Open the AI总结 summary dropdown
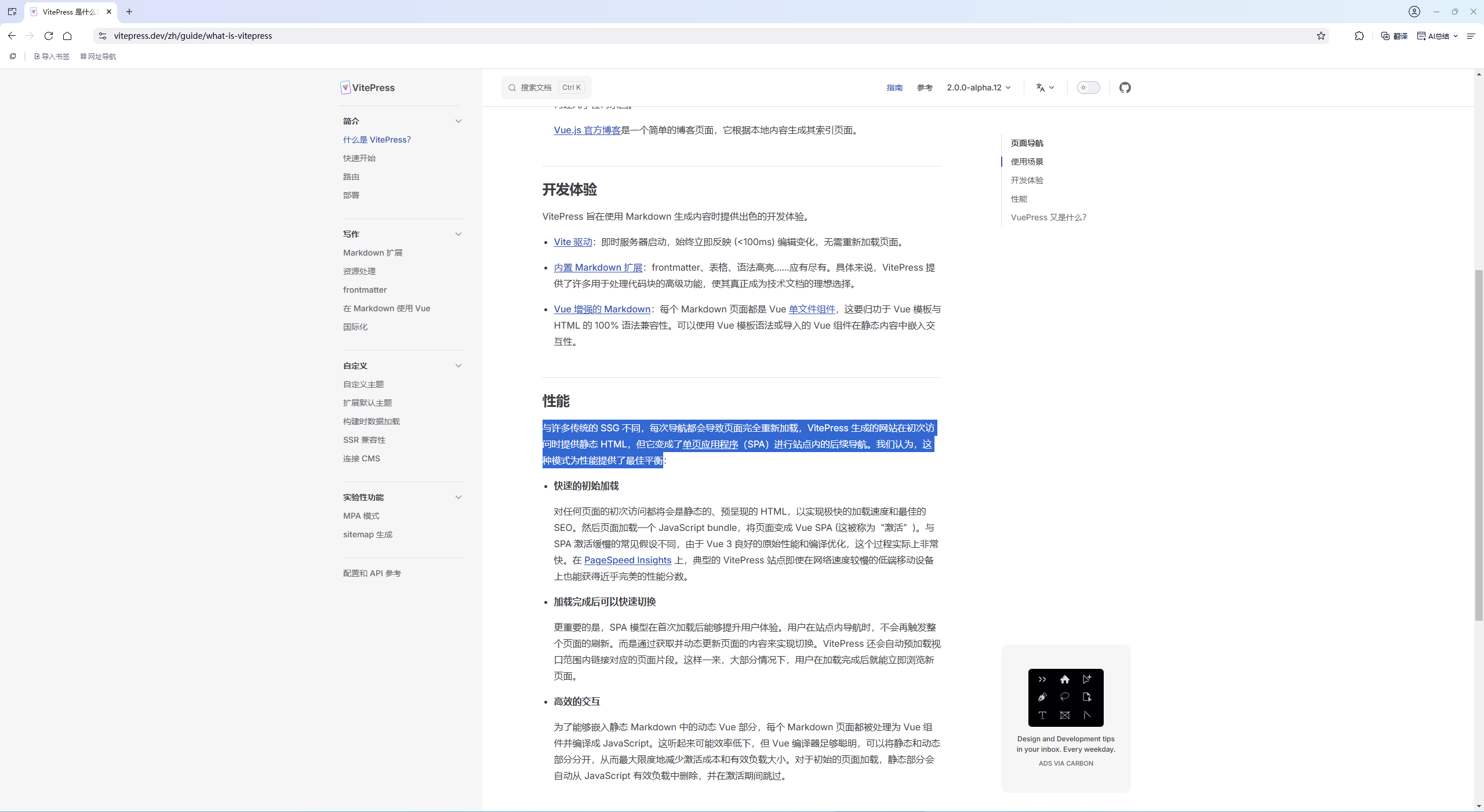 [1437, 36]
